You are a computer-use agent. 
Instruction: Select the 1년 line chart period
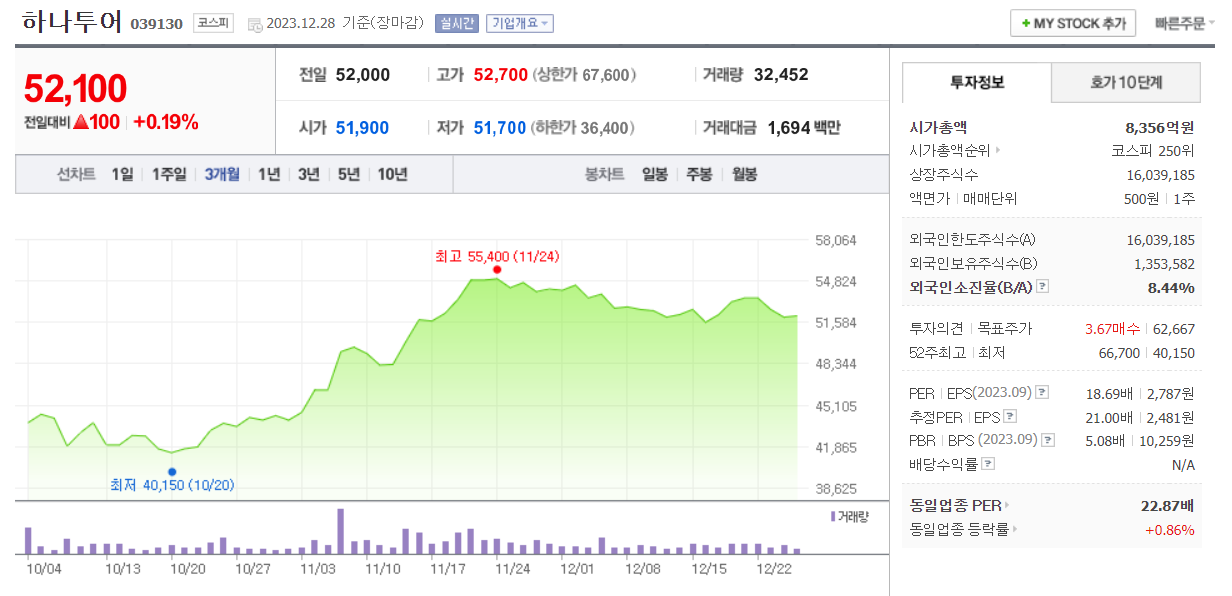tap(269, 174)
